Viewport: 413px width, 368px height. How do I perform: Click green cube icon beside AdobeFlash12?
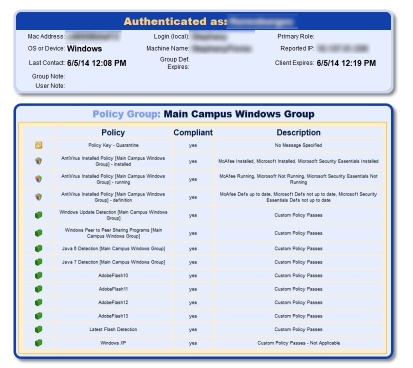(x=39, y=302)
